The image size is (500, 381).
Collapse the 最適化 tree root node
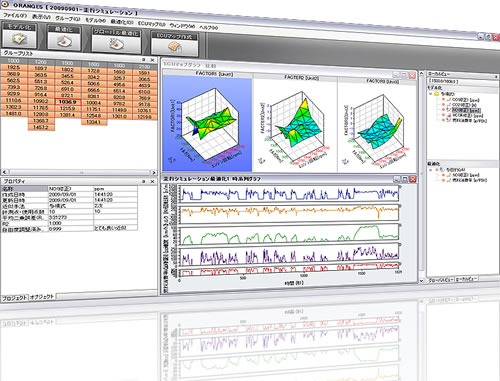431,170
